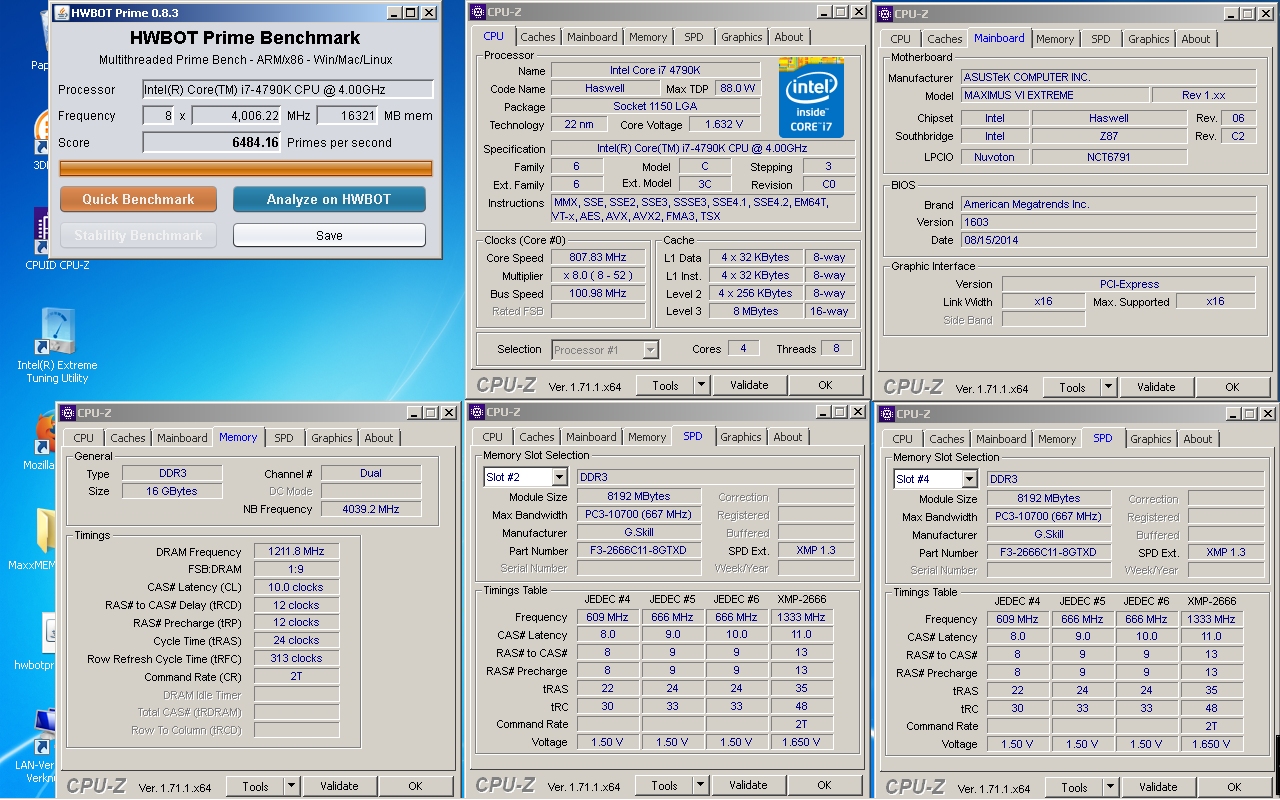The height and width of the screenshot is (800, 1280).
Task: Click Analyze on HWBOT button
Action: (329, 199)
